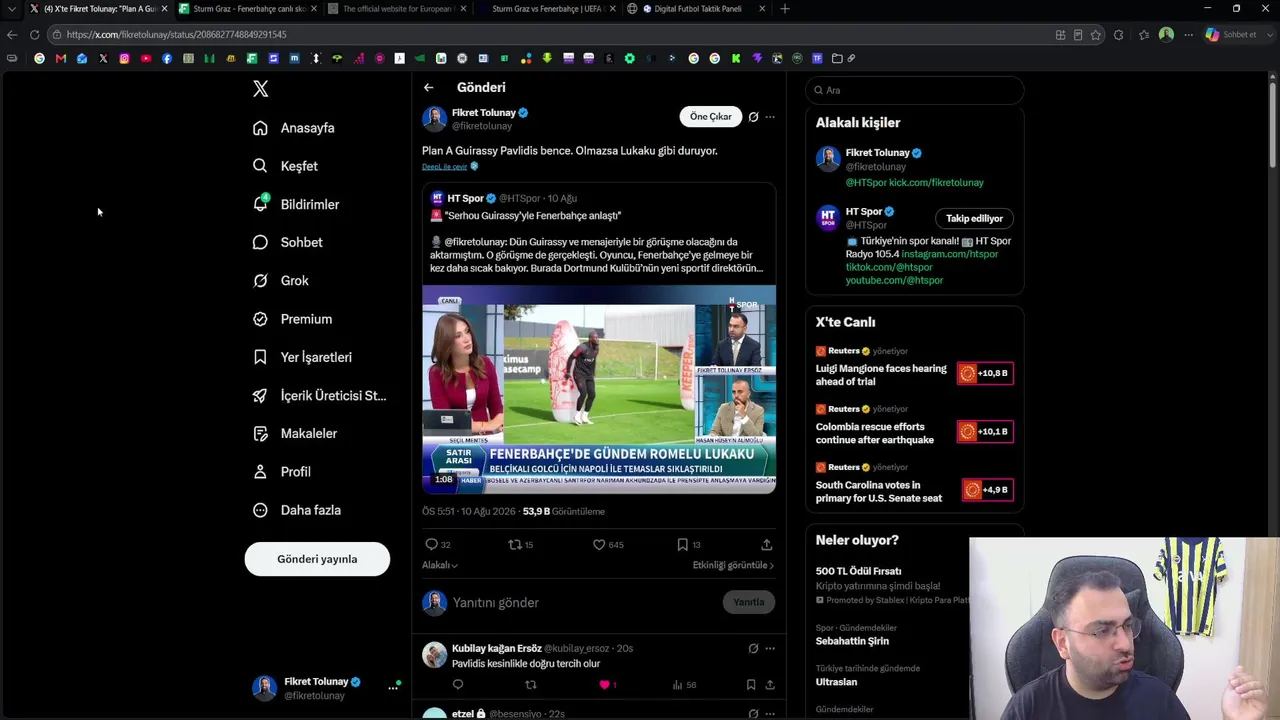This screenshot has width=1280, height=720.
Task: Open the main post's more options dots
Action: 770,117
